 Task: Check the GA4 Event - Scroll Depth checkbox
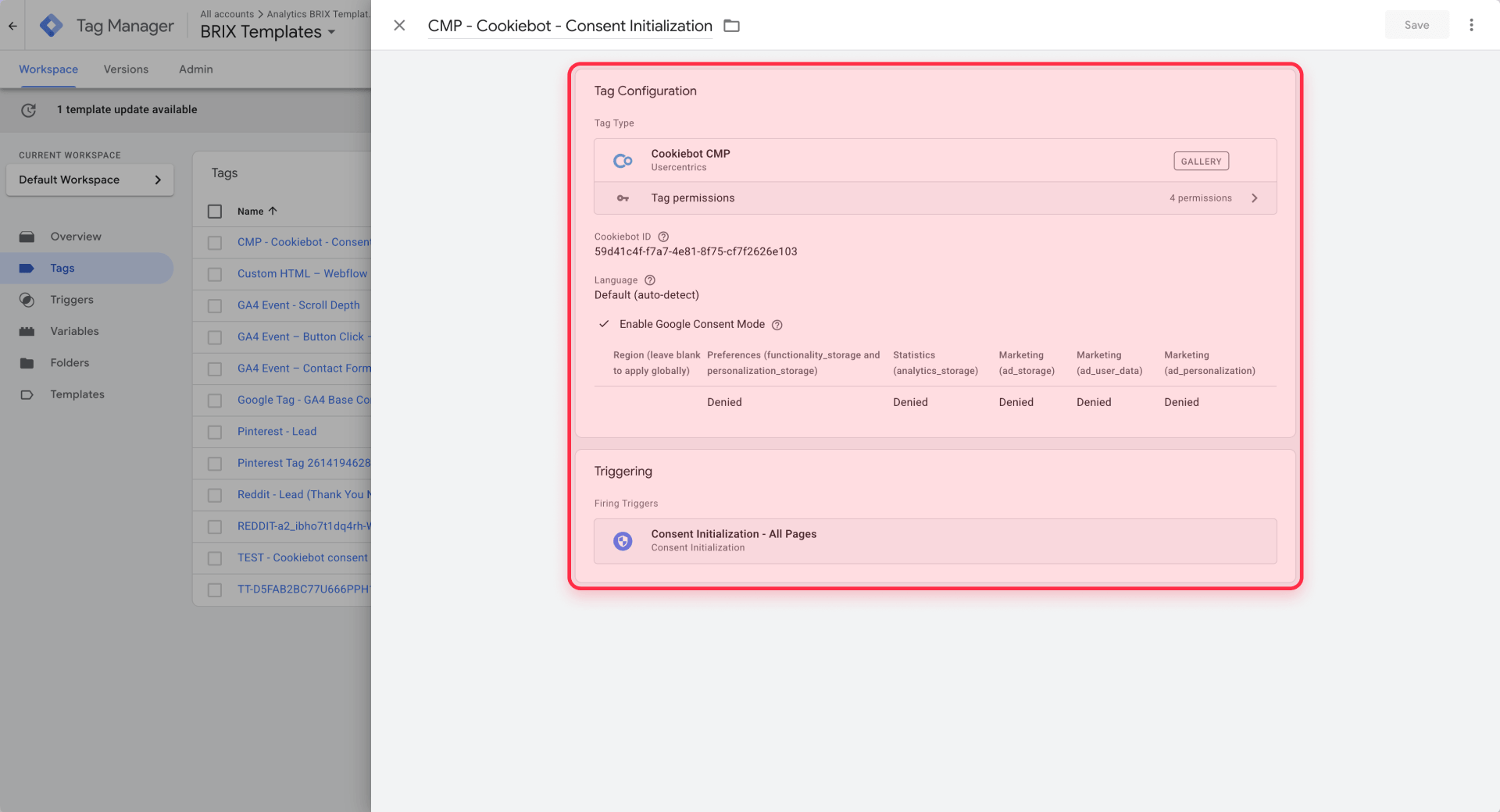pyautogui.click(x=215, y=306)
